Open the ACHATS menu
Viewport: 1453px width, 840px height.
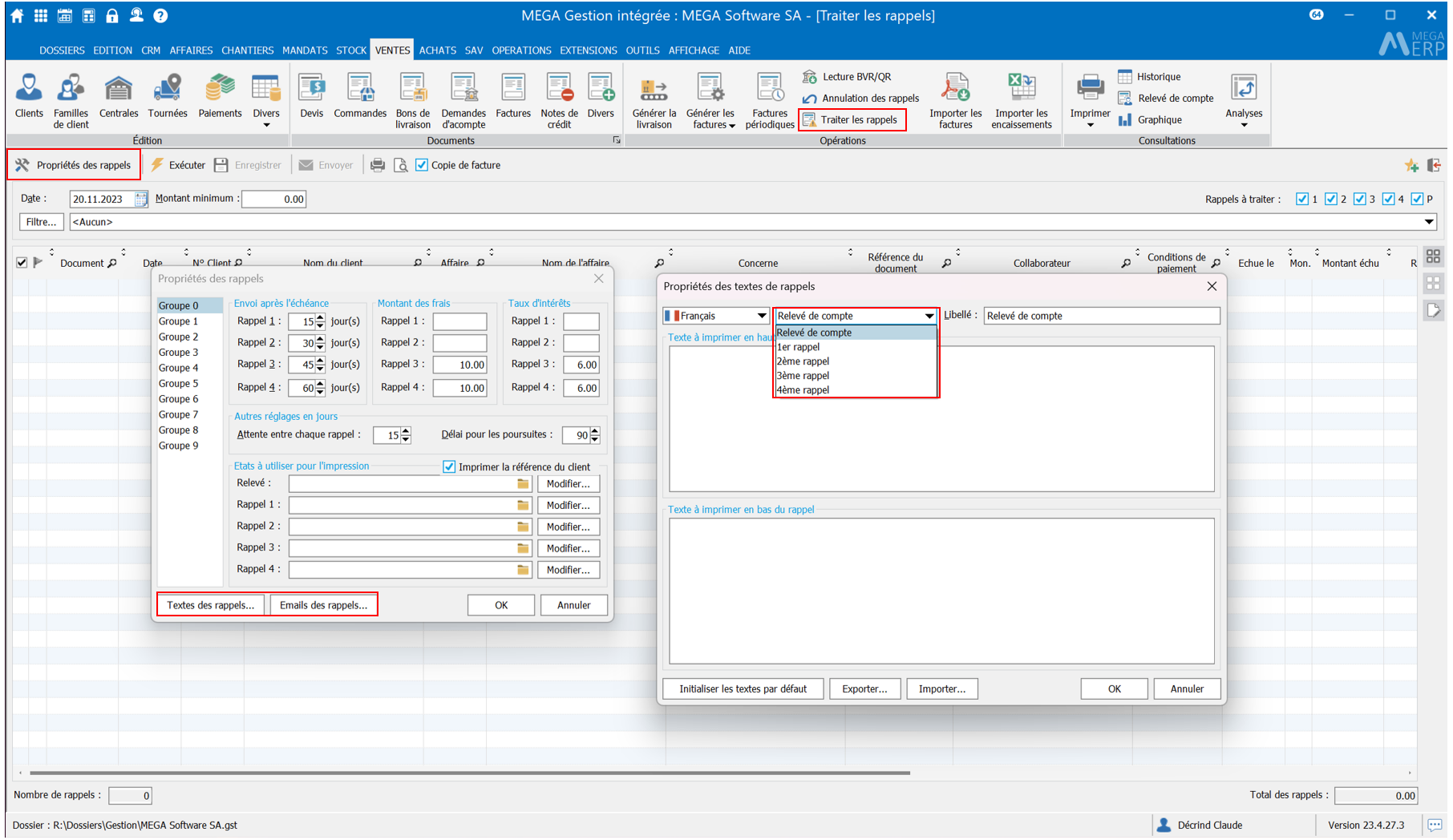tap(438, 50)
